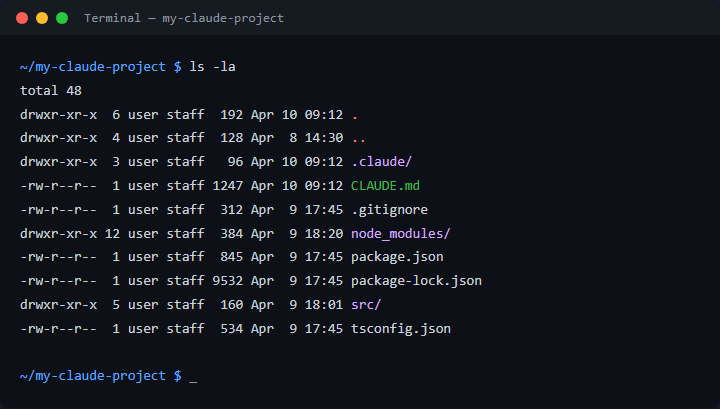Click the size '384' in the node_modules row
Screen dimensions: 720x409
click(231, 234)
